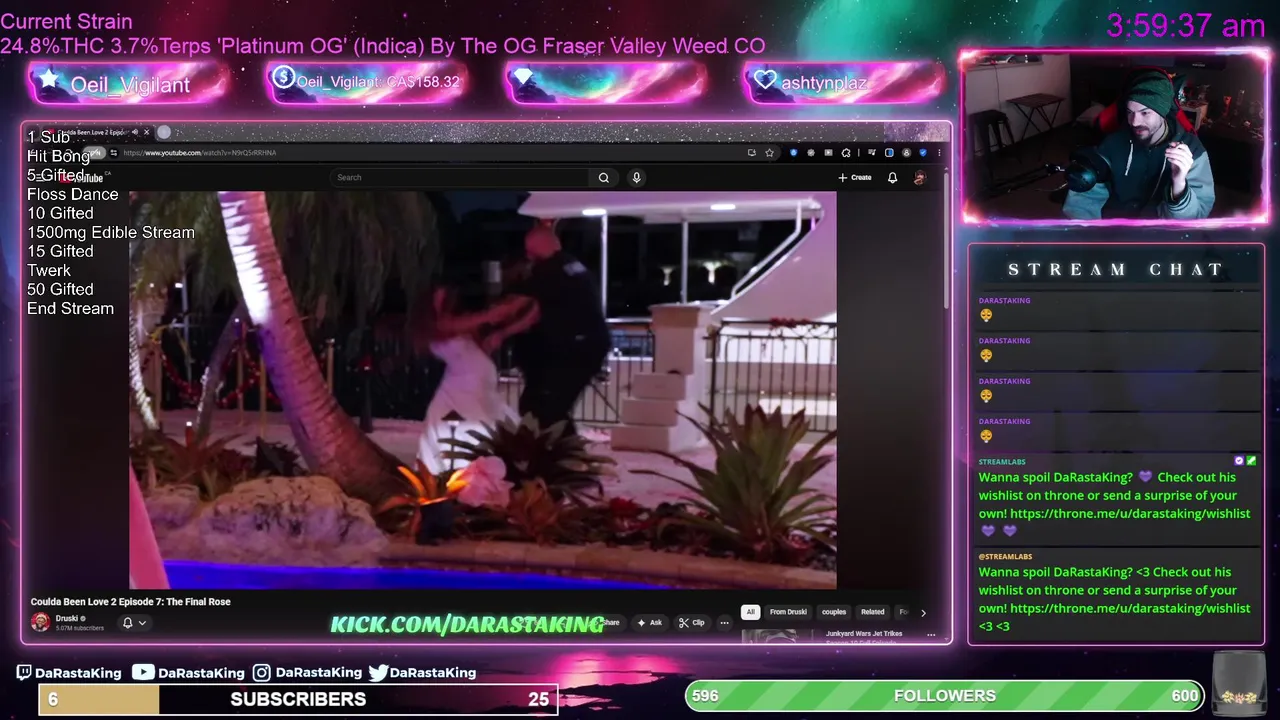This screenshot has height=720, width=1280.
Task: Select the From Druski filter chip
Action: point(788,612)
